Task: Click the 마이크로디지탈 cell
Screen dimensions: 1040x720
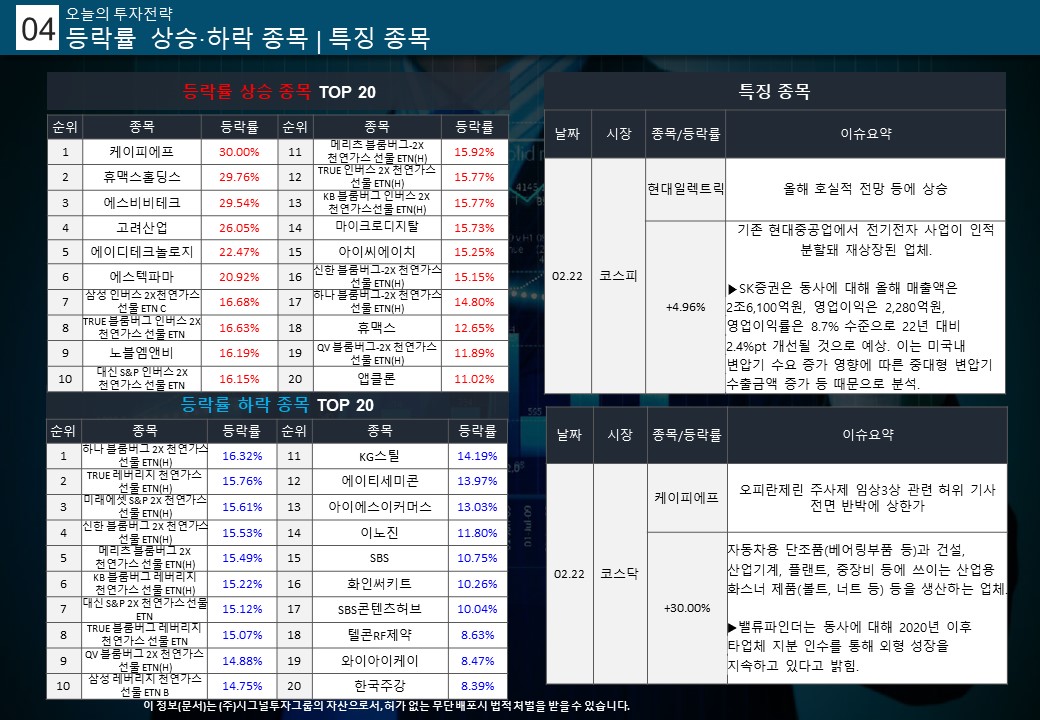Action: pyautogui.click(x=377, y=227)
